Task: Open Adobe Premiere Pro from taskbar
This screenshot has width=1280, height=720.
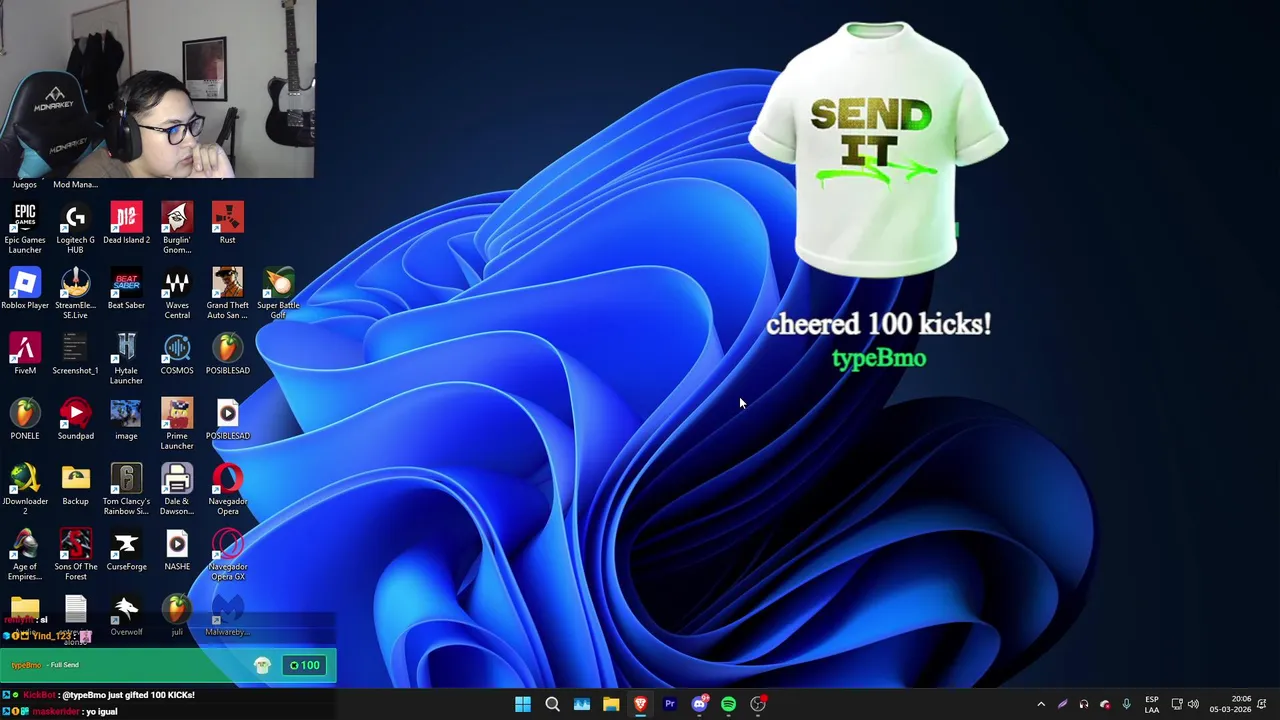Action: 670,704
